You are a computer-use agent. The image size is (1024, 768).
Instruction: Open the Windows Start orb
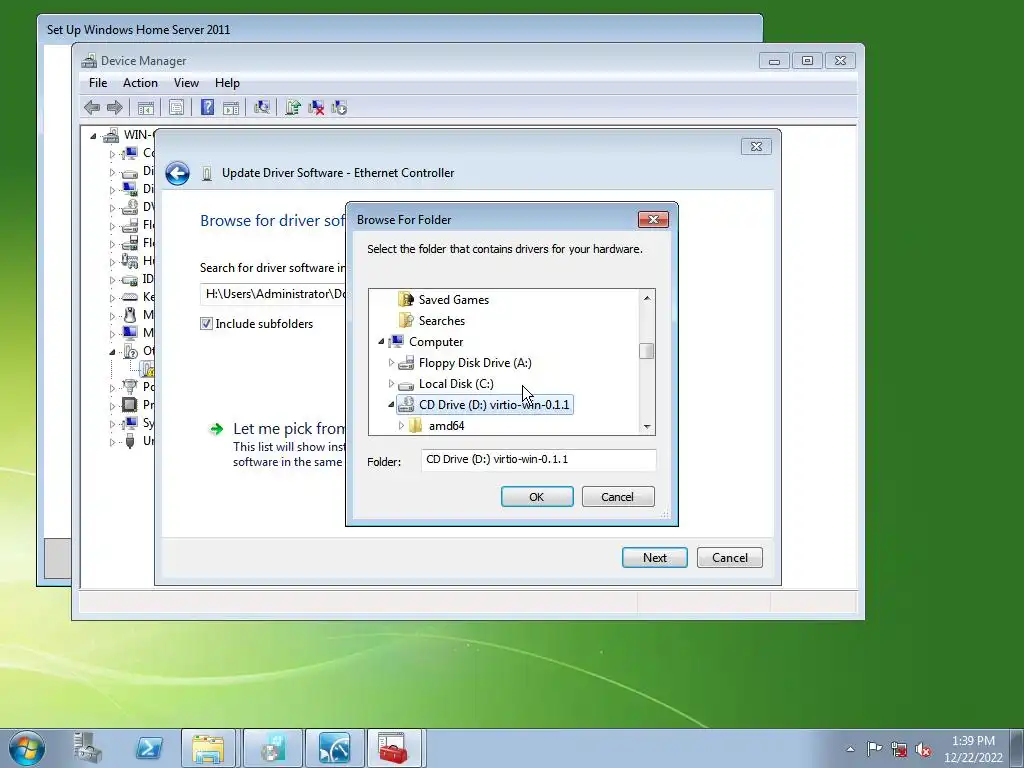[27, 748]
